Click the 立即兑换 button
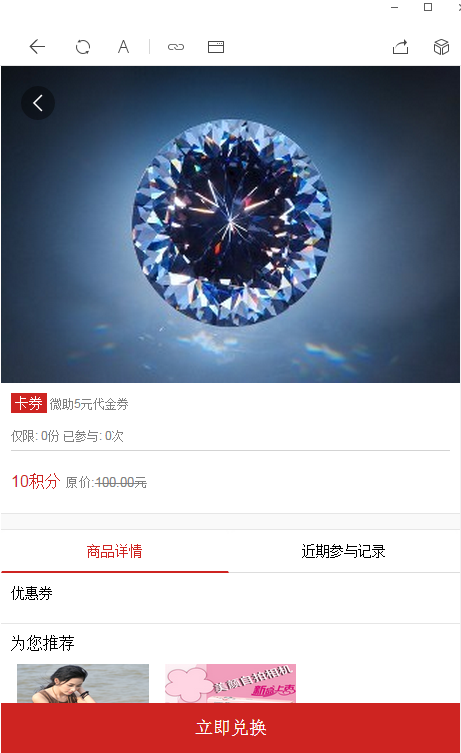Viewport: 461px width, 753px height. [230, 728]
